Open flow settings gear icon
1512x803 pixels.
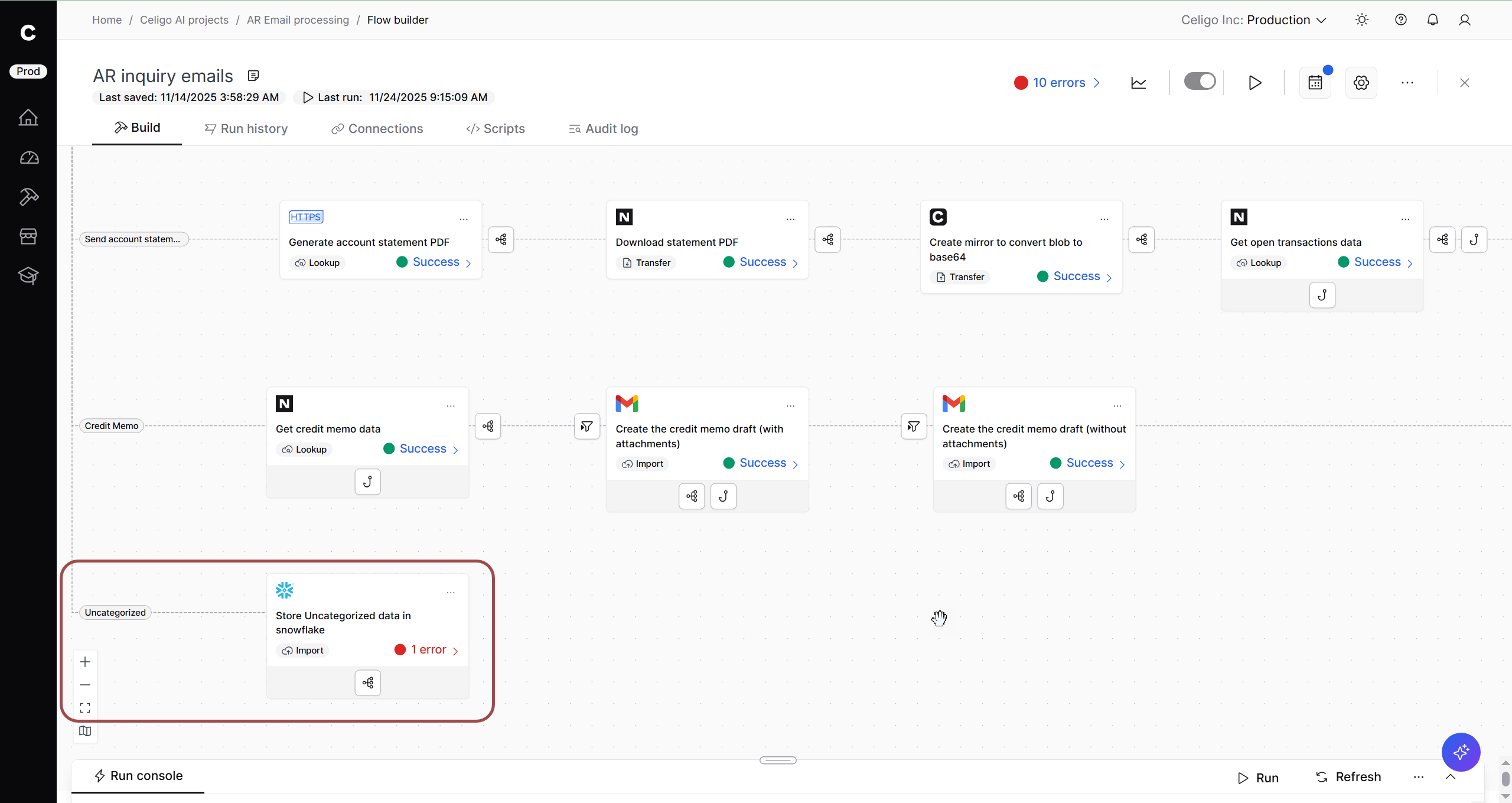(x=1361, y=83)
